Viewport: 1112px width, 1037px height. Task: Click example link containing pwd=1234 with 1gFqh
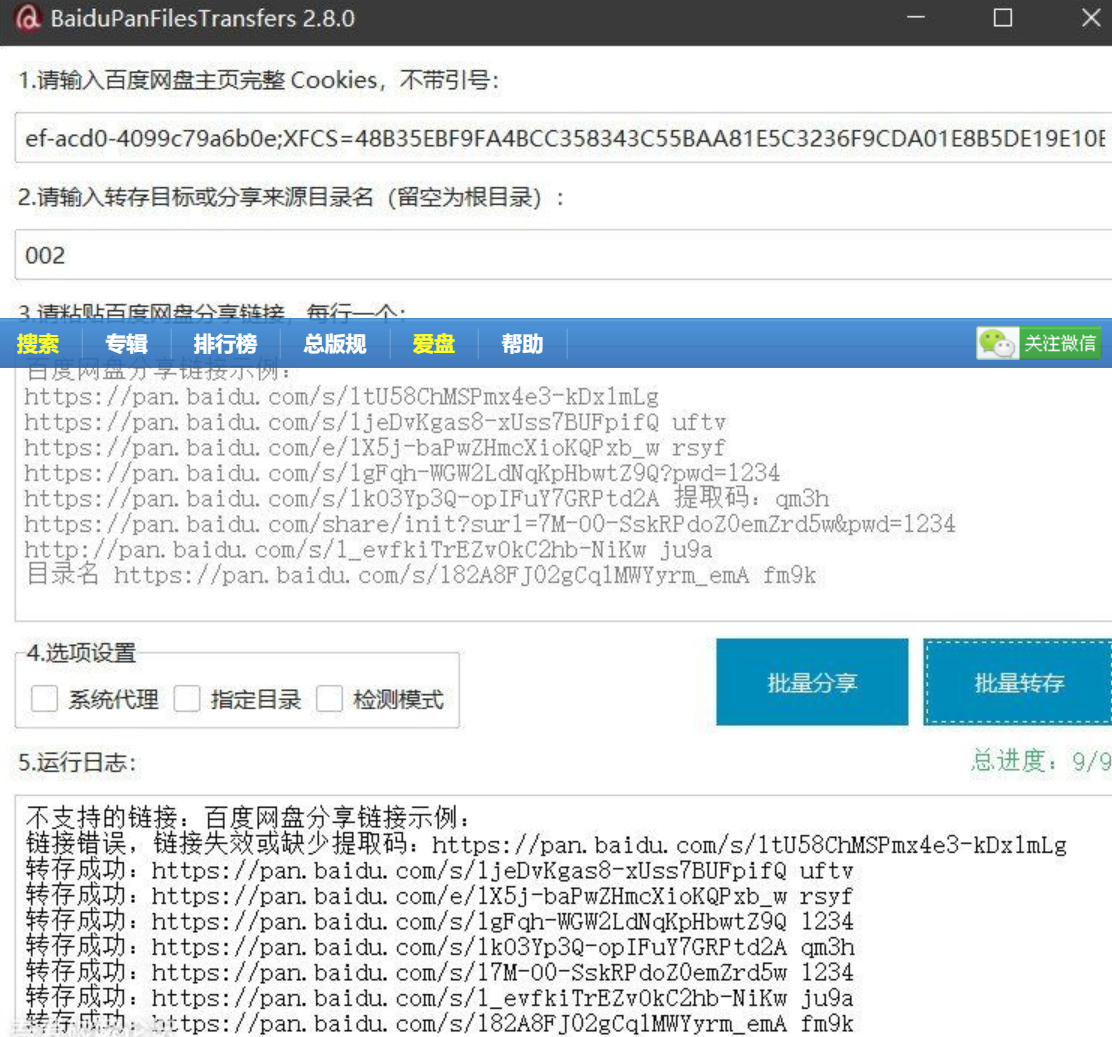tap(402, 473)
